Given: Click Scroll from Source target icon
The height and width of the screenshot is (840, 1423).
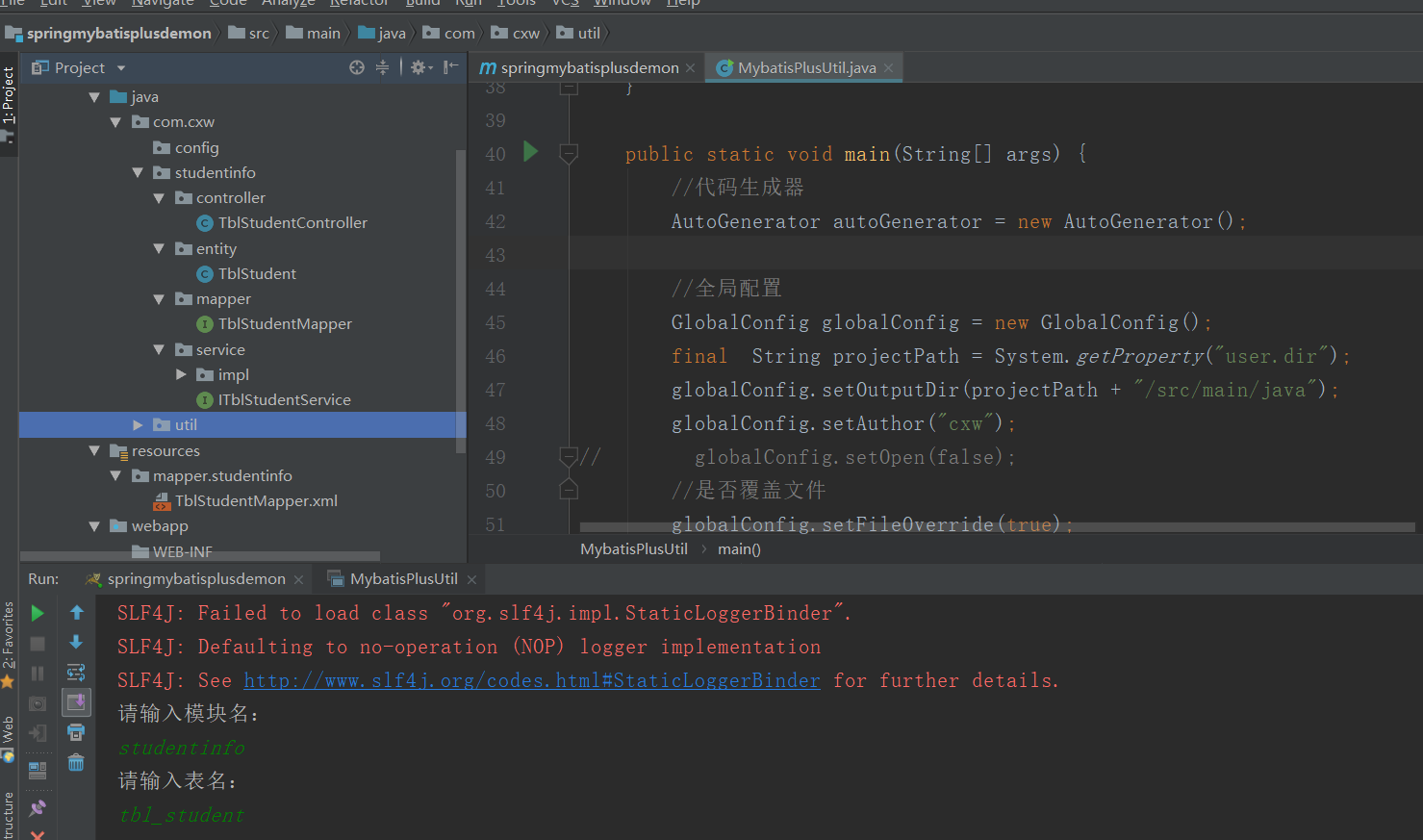Looking at the screenshot, I should [x=357, y=67].
